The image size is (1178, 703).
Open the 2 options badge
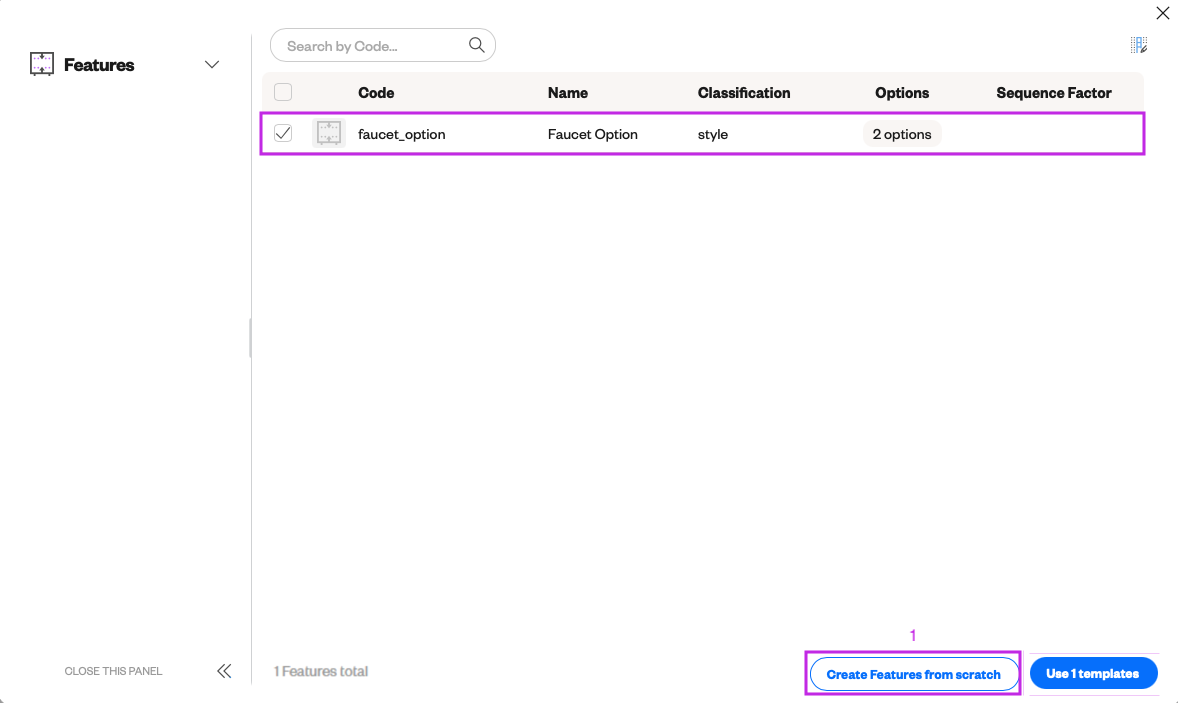pyautogui.click(x=902, y=134)
